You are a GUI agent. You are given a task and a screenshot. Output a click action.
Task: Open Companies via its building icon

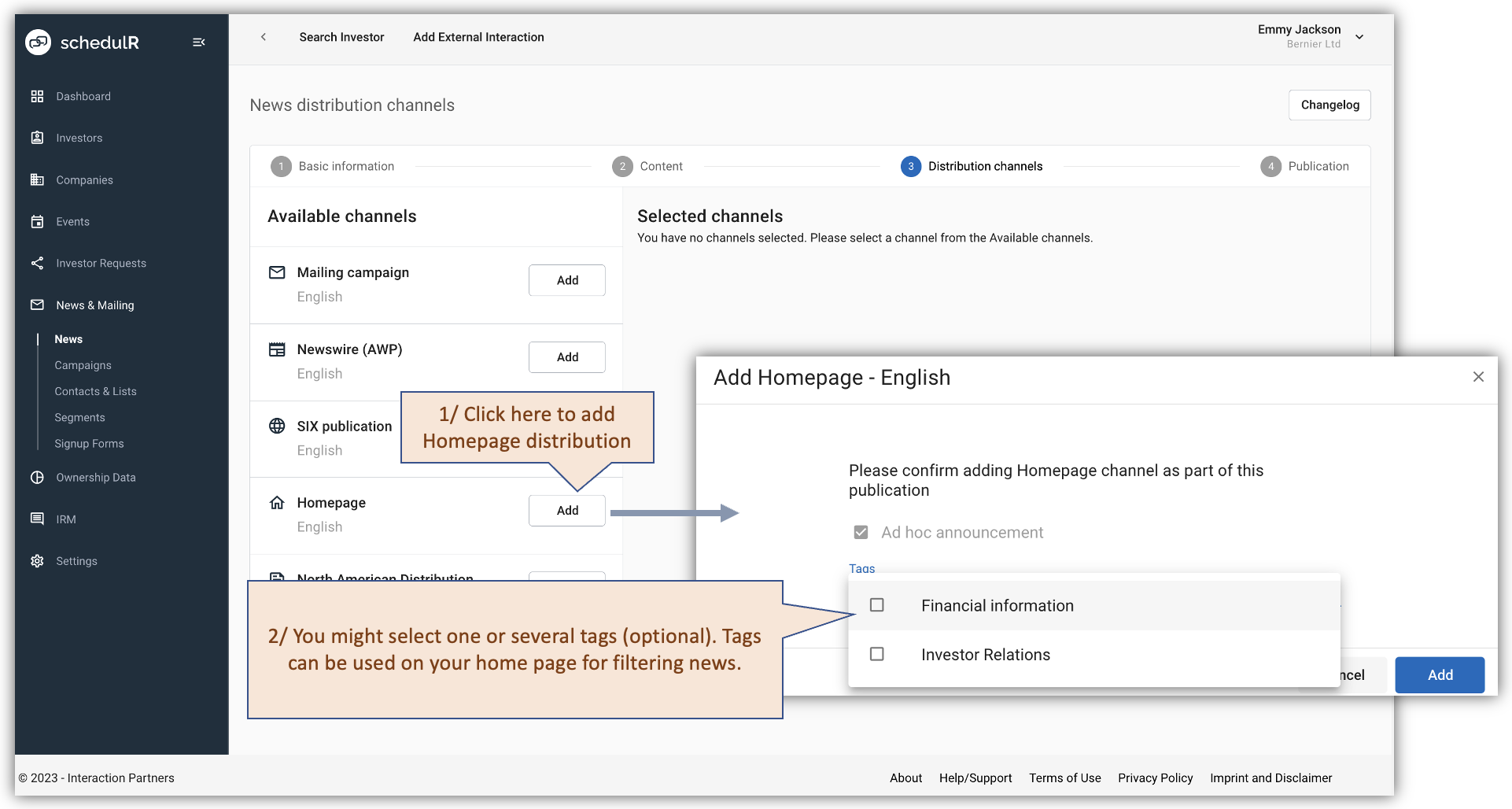(x=37, y=179)
